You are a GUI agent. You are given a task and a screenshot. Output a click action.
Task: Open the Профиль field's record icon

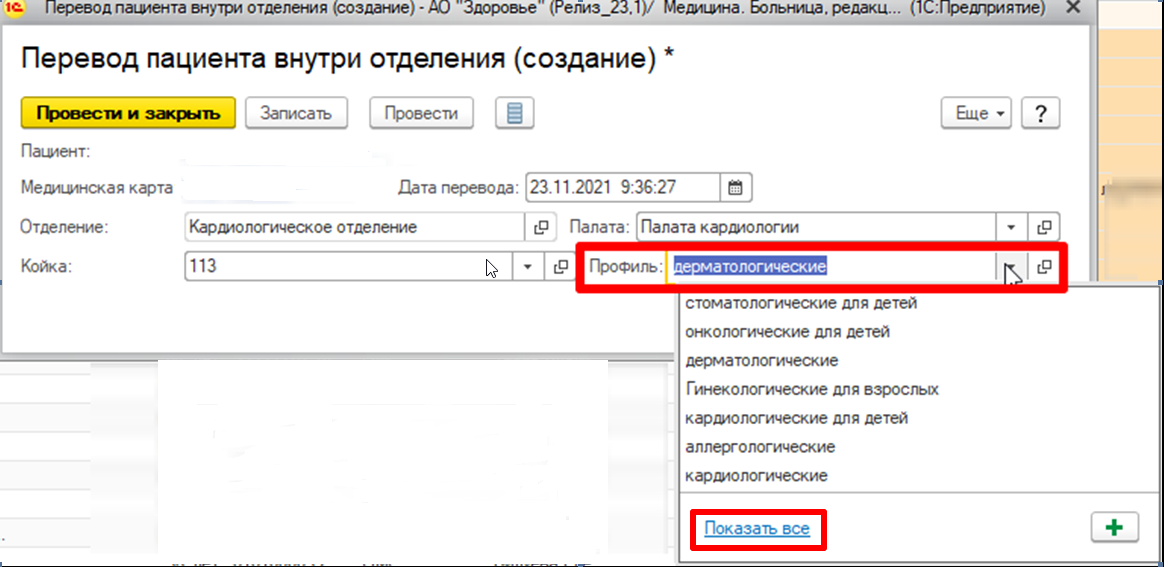pyautogui.click(x=1045, y=267)
